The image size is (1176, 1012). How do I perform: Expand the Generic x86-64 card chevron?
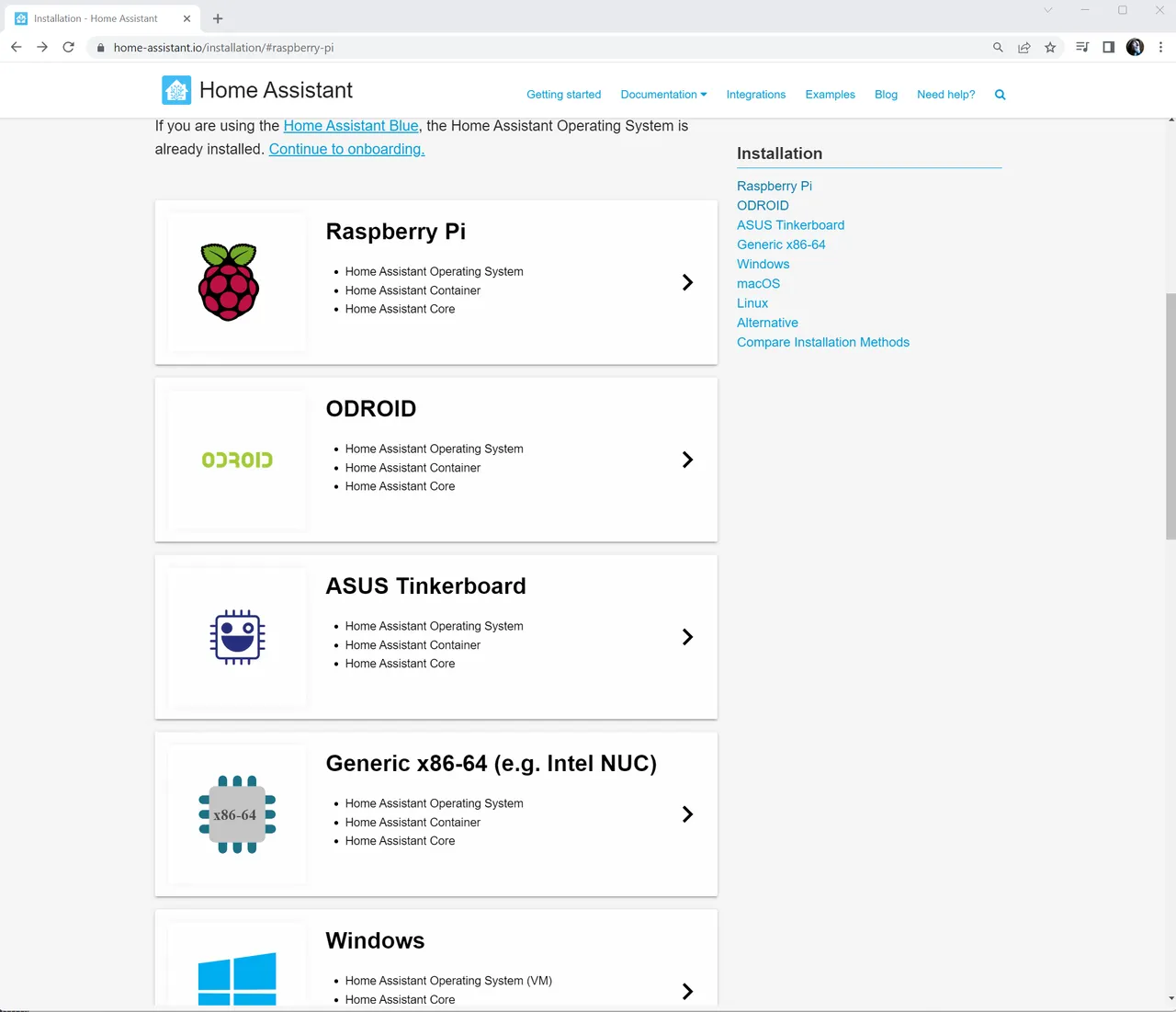coord(687,814)
